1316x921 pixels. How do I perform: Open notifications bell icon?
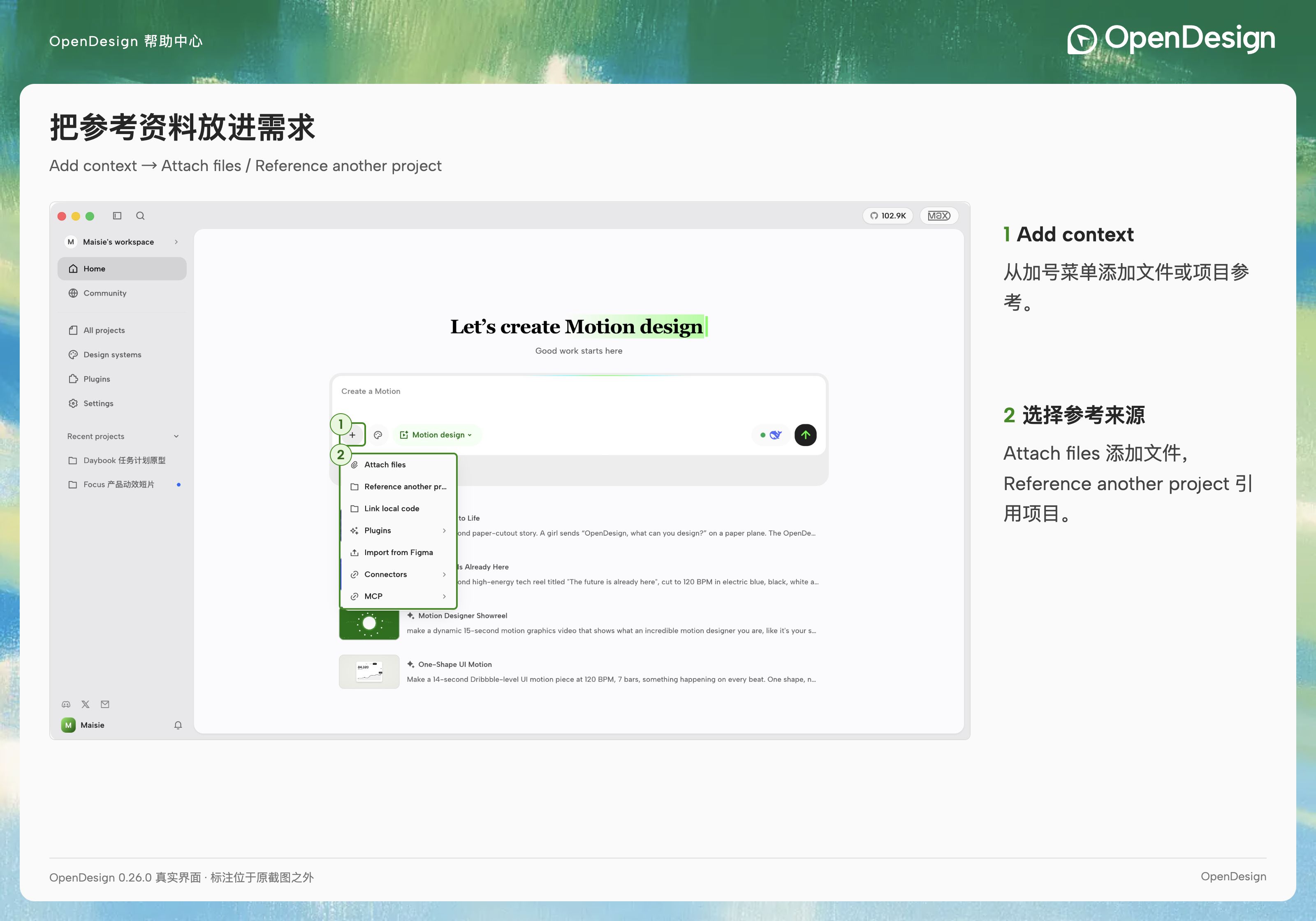click(x=178, y=725)
